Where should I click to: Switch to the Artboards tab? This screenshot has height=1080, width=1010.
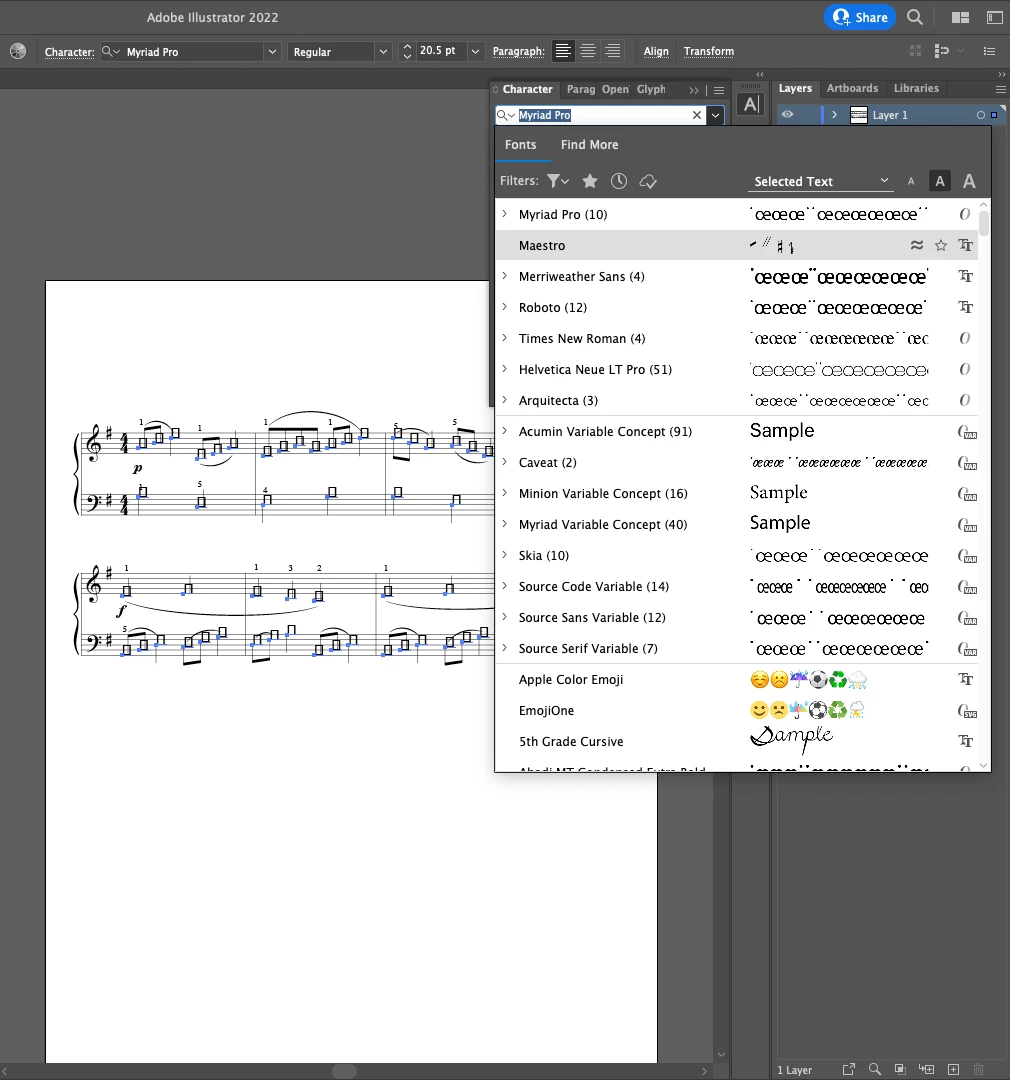852,88
